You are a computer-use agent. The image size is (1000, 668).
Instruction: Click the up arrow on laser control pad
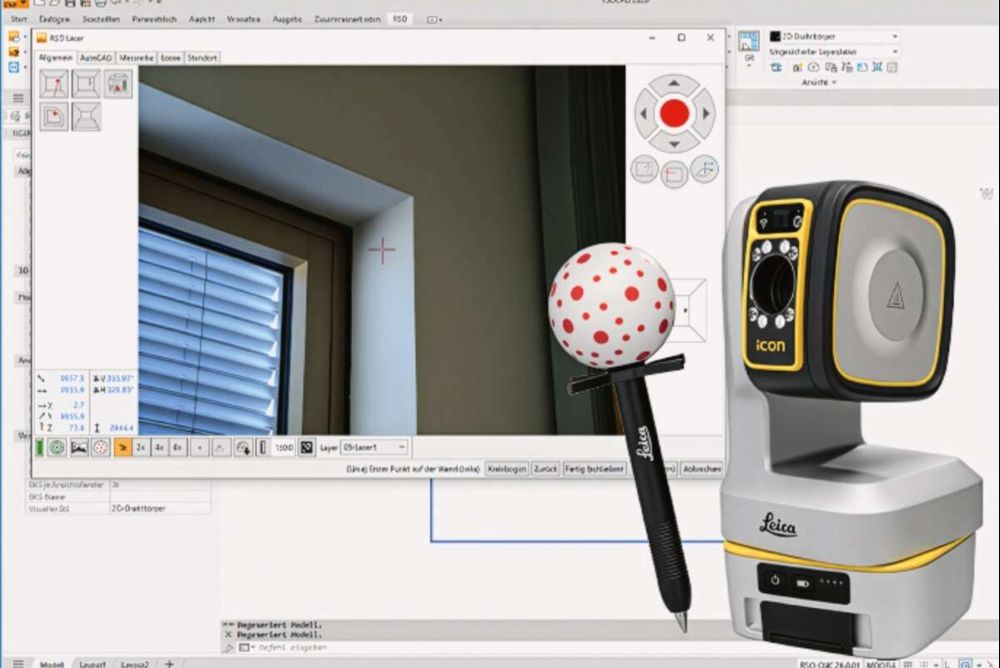coord(674,84)
